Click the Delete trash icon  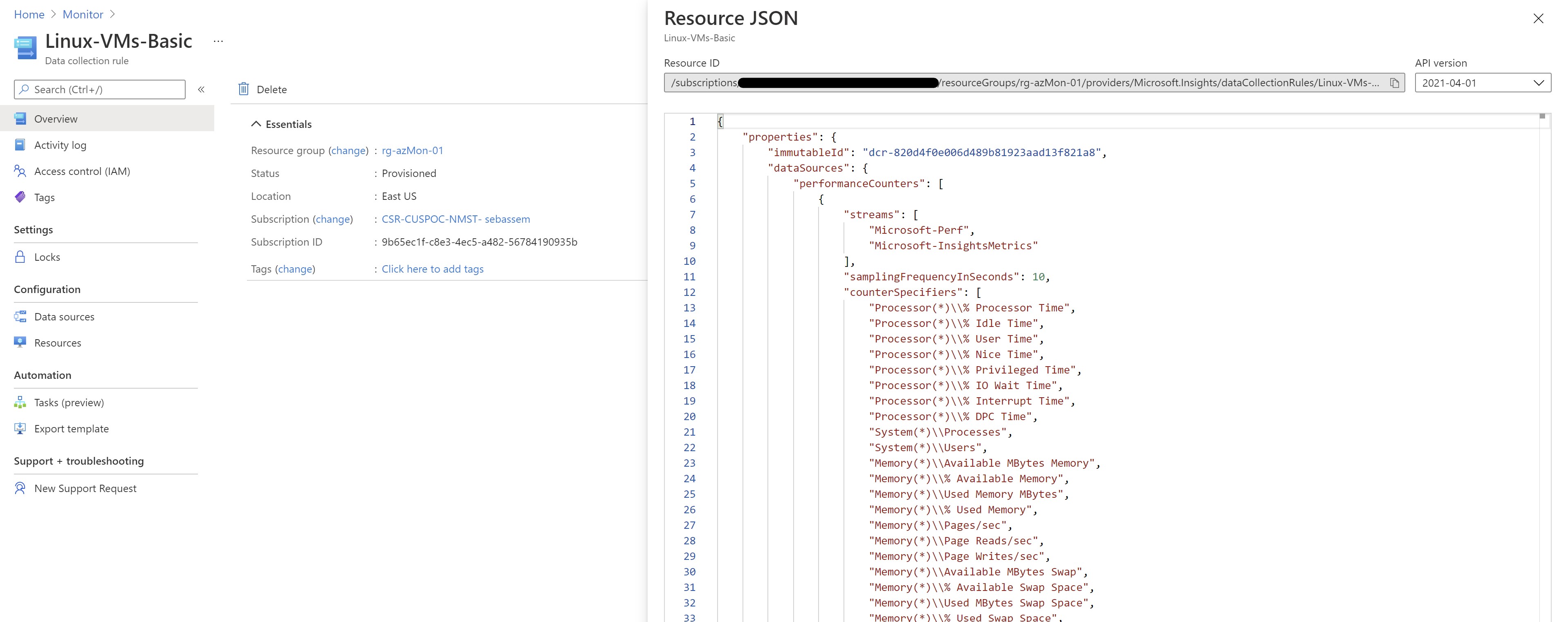click(243, 89)
